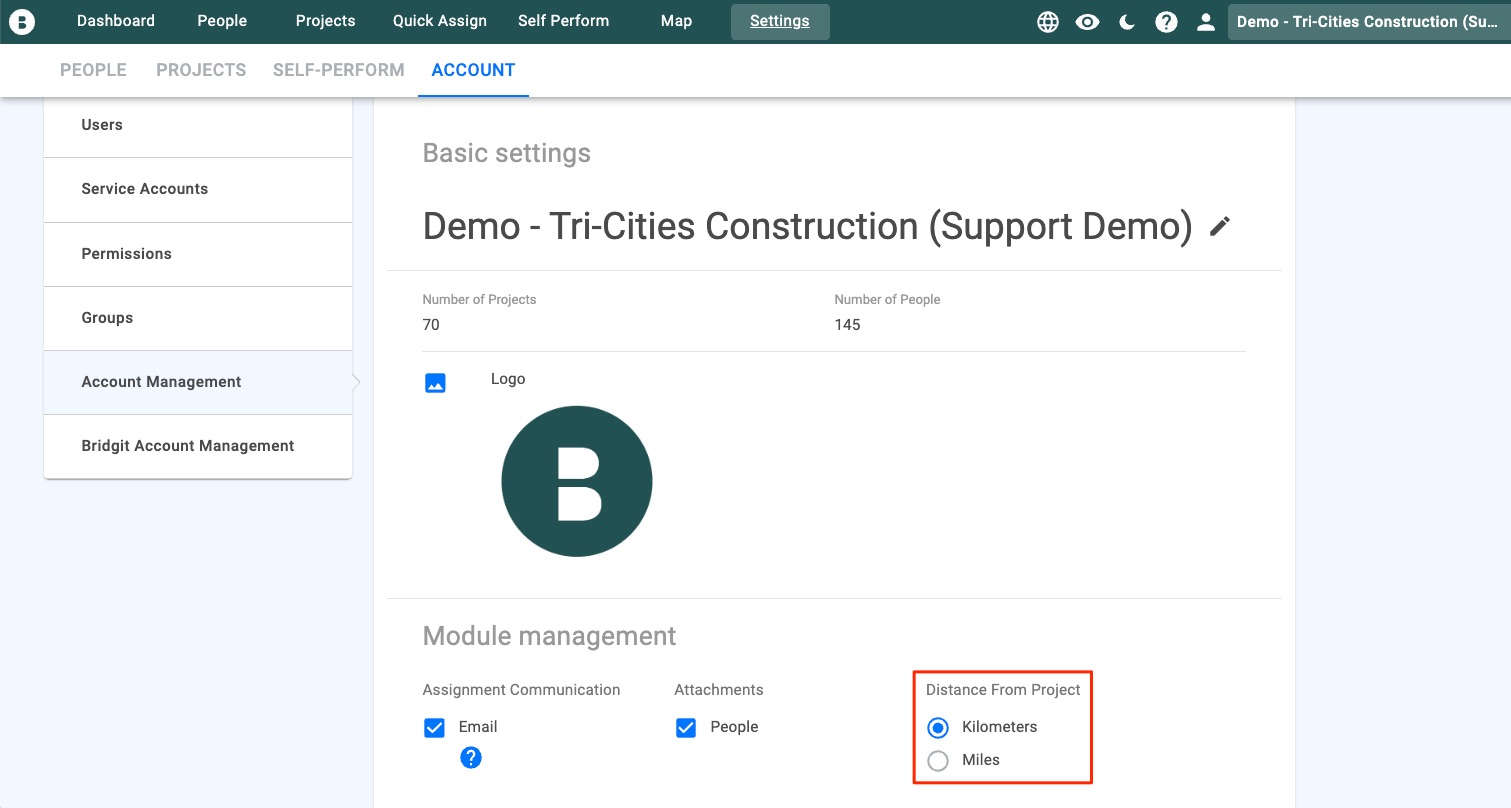This screenshot has height=808, width=1511.
Task: Toggle the Email checkbox
Action: pos(434,727)
